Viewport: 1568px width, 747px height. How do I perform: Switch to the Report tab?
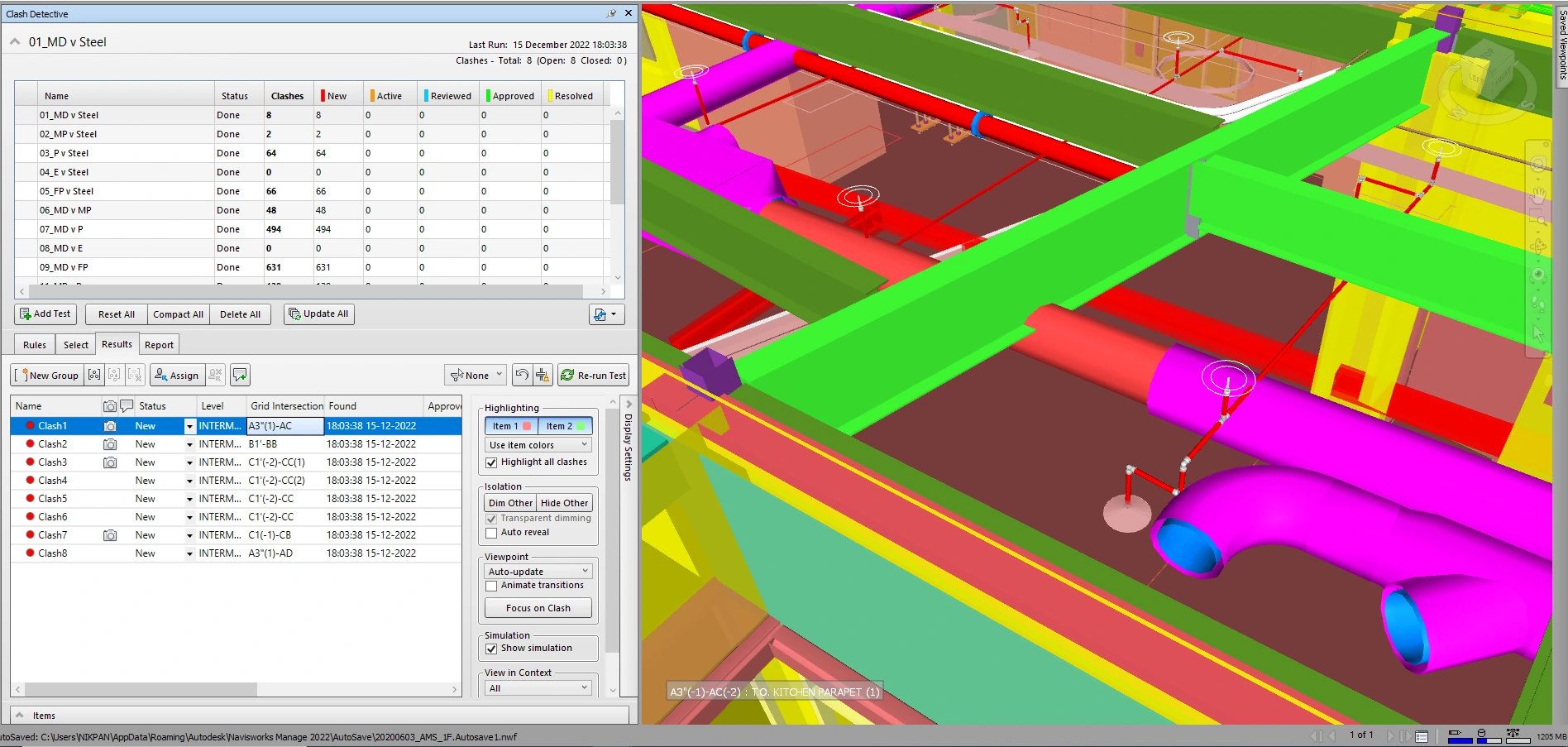tap(159, 345)
